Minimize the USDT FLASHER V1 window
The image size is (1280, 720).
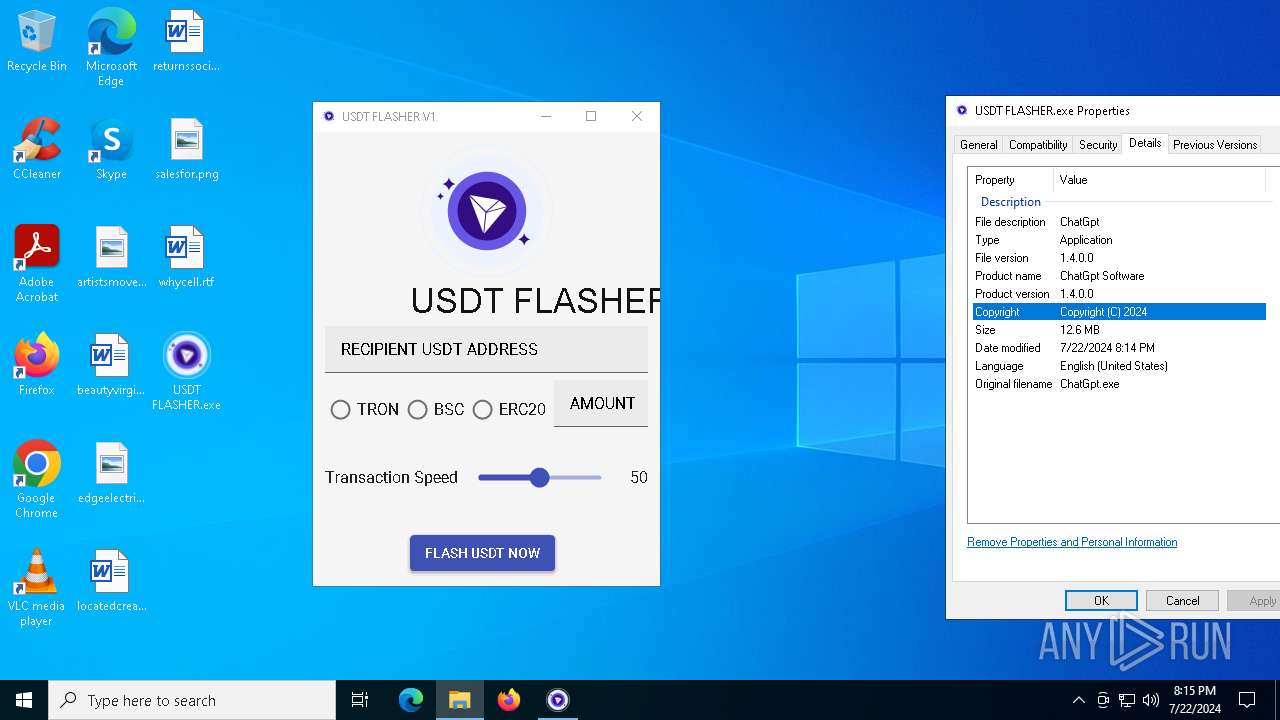click(x=546, y=116)
